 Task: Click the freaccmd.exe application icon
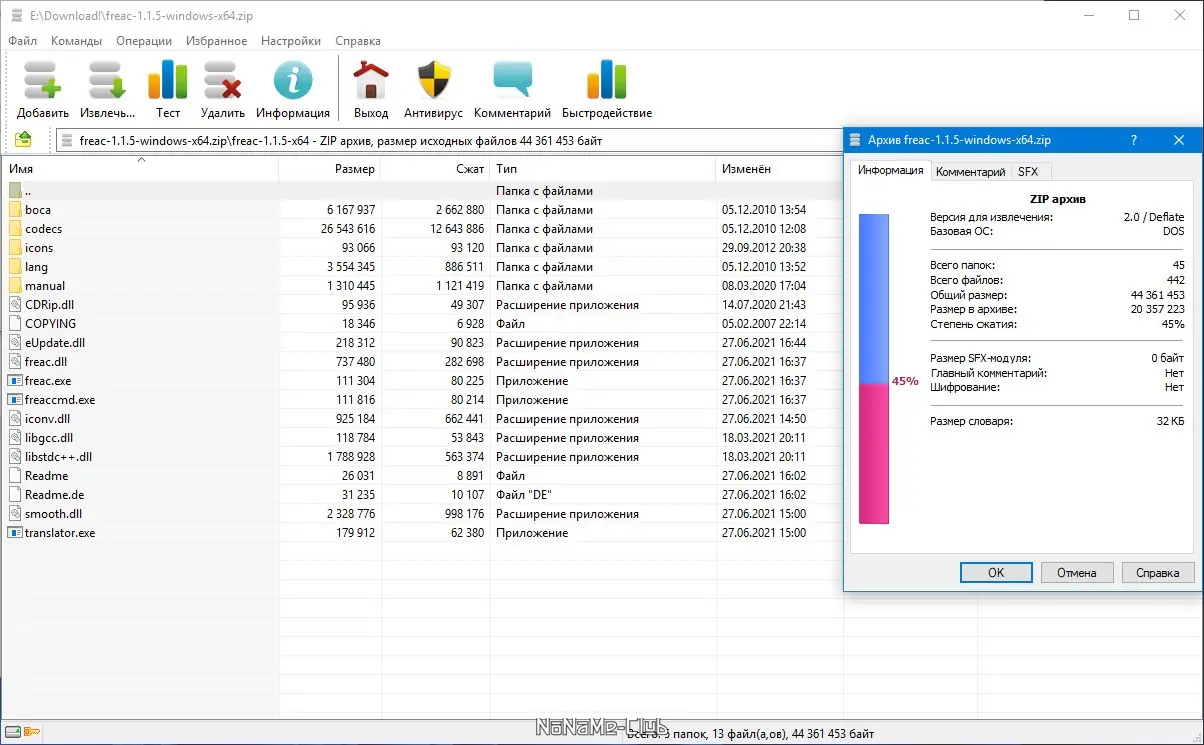[15, 399]
